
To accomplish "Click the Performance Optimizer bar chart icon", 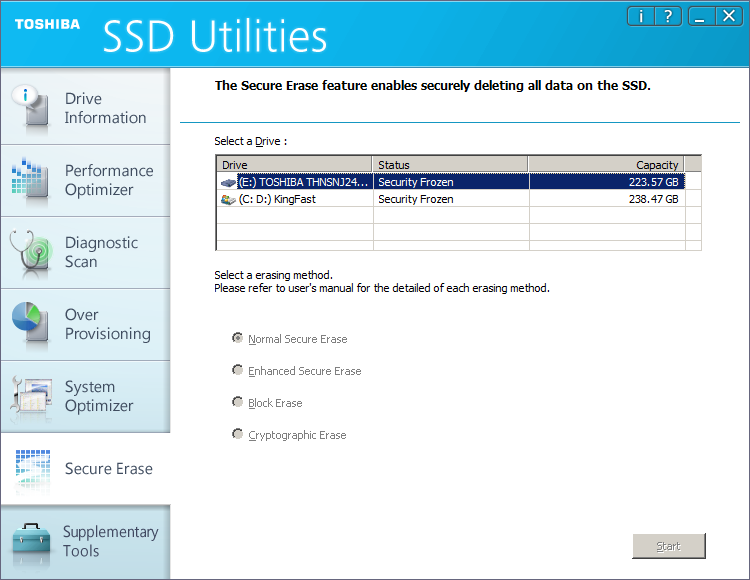I will [30, 181].
